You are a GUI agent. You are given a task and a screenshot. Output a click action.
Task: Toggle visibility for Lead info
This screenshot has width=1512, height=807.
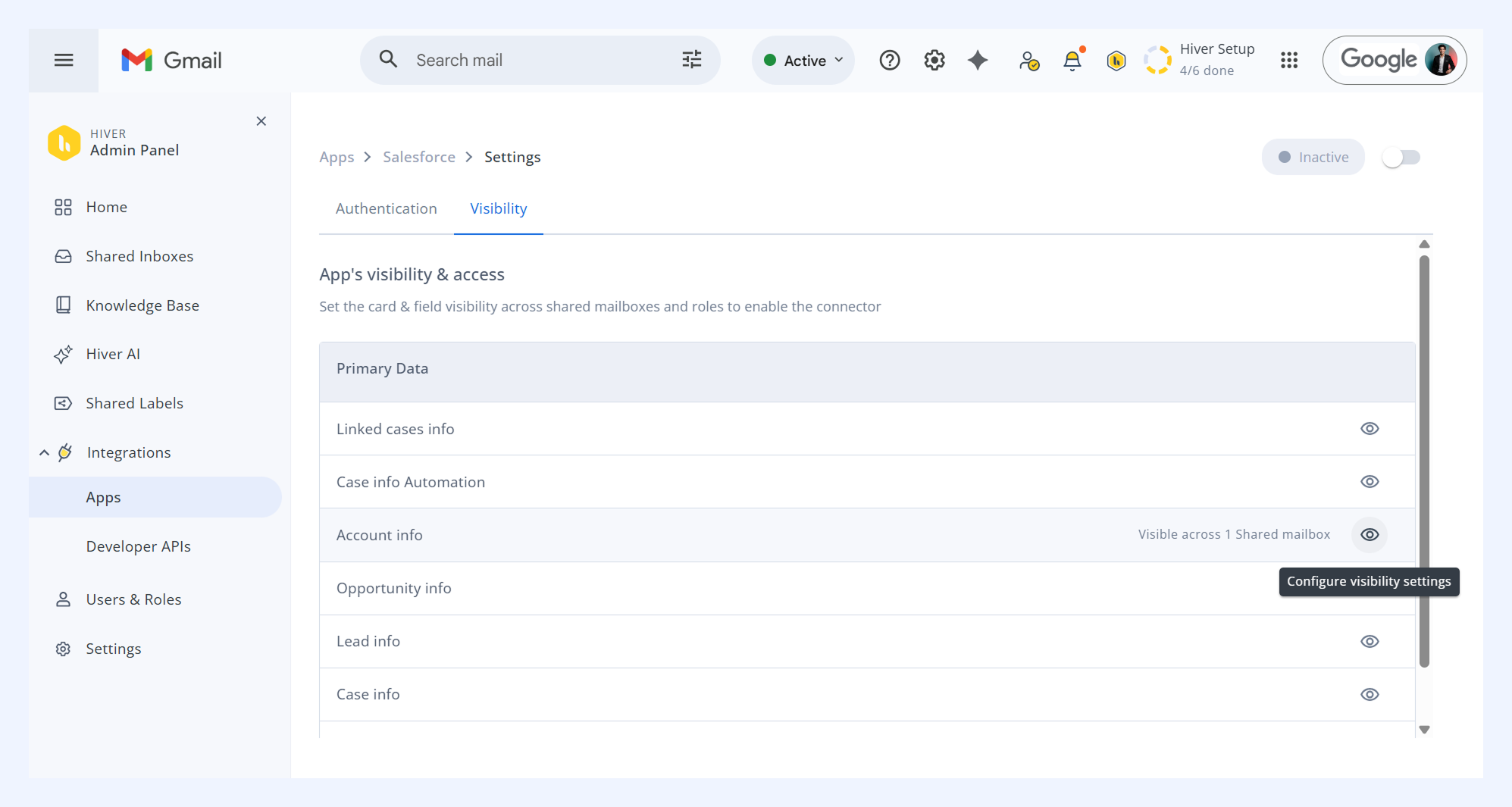[x=1370, y=641]
